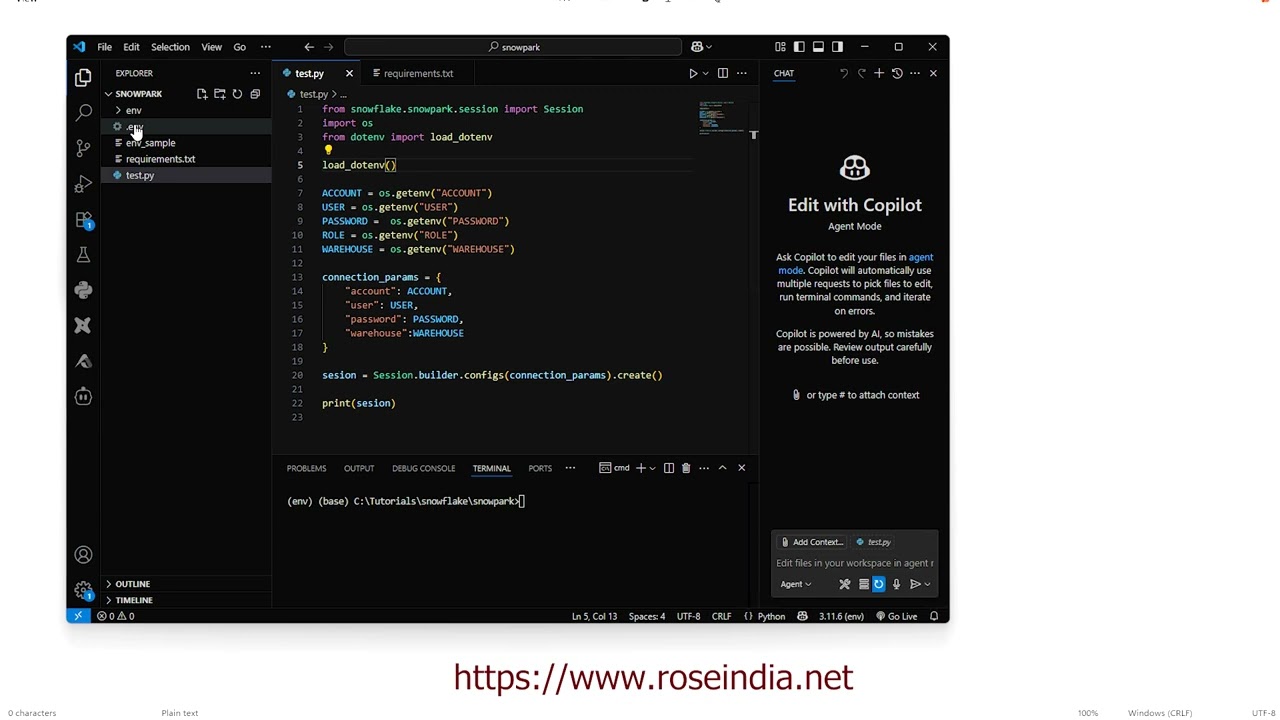Run the Python file with play icon
1280x720 pixels.
pyautogui.click(x=693, y=73)
